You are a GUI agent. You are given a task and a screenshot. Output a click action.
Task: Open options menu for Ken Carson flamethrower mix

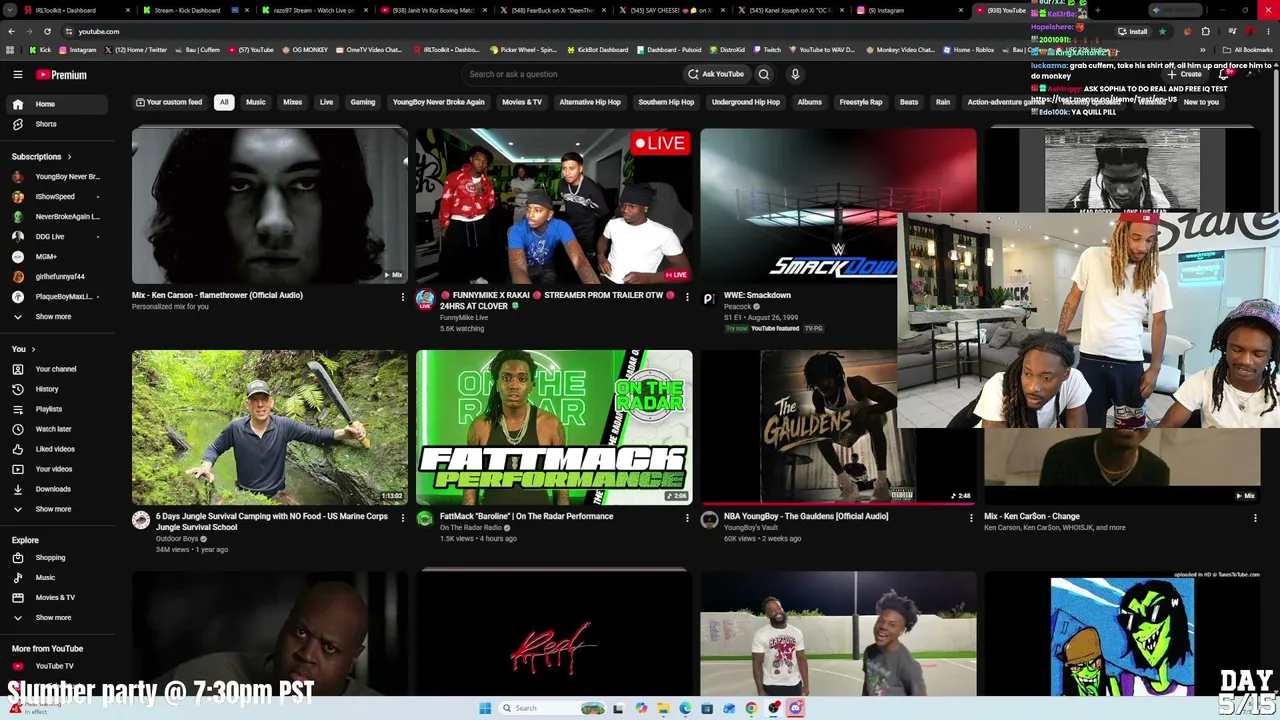[x=403, y=297]
